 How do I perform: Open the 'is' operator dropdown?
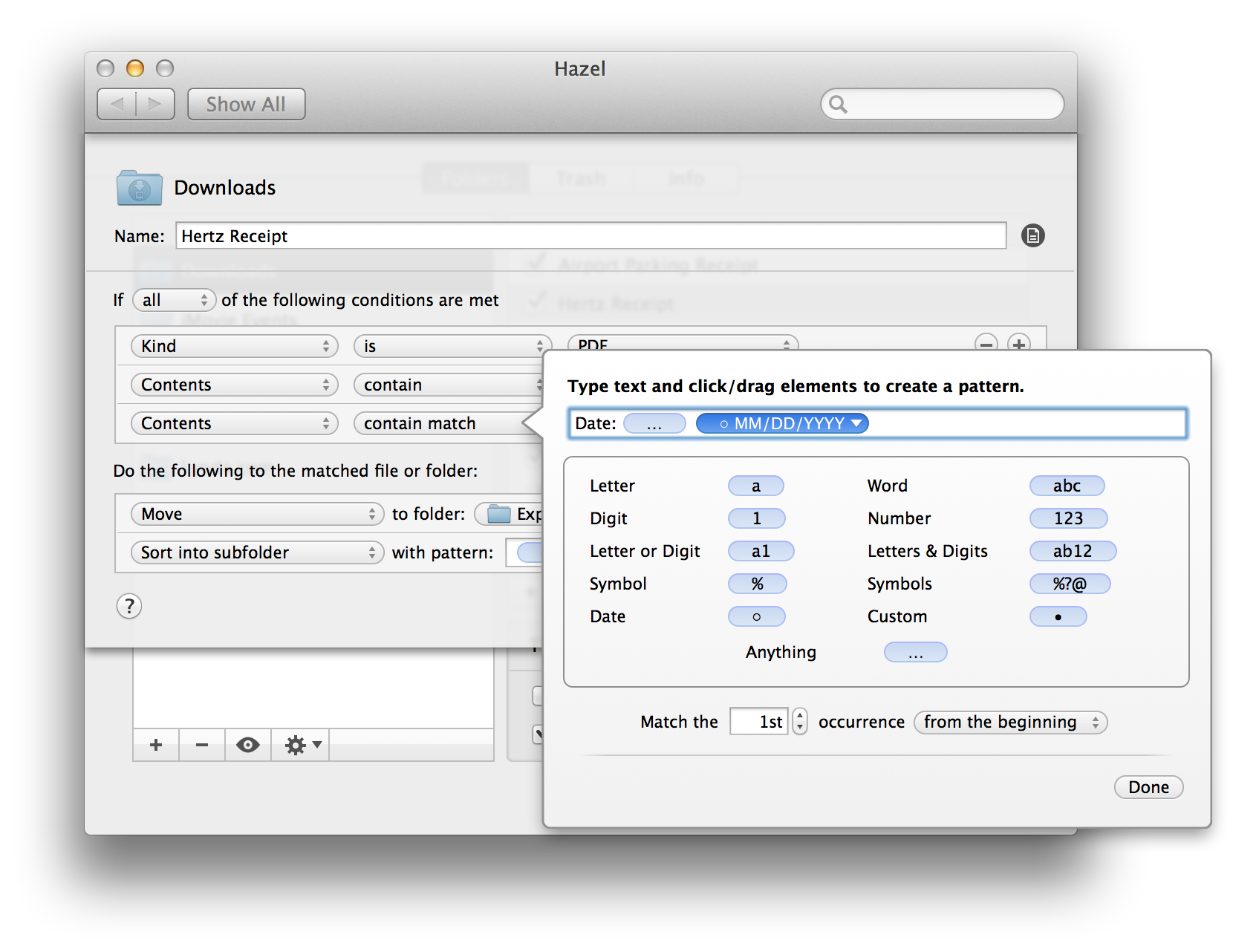point(452,346)
